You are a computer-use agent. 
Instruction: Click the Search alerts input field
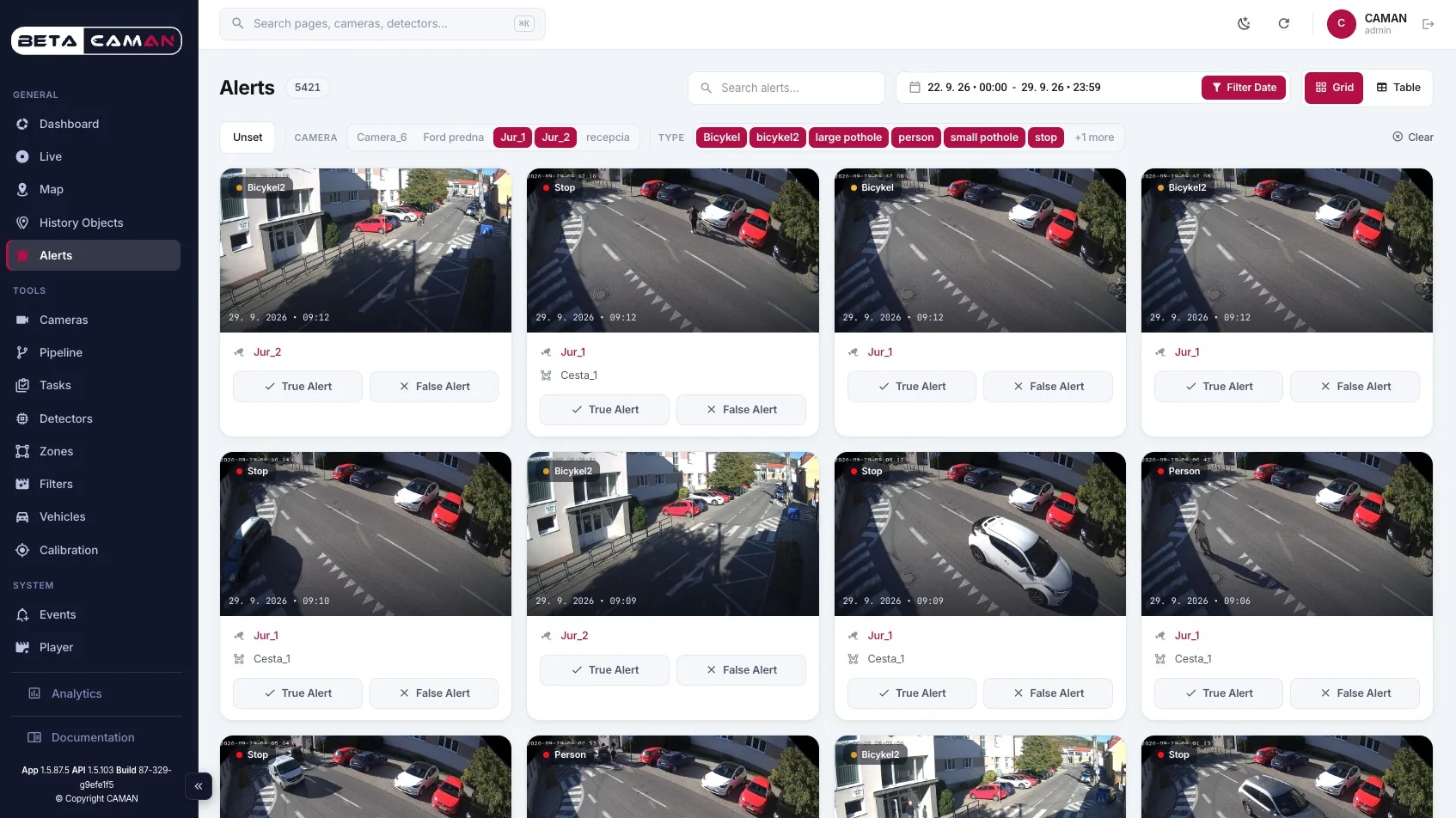pos(786,88)
